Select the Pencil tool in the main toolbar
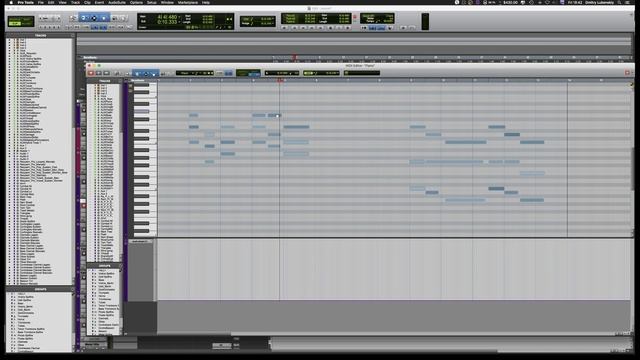 point(123,18)
